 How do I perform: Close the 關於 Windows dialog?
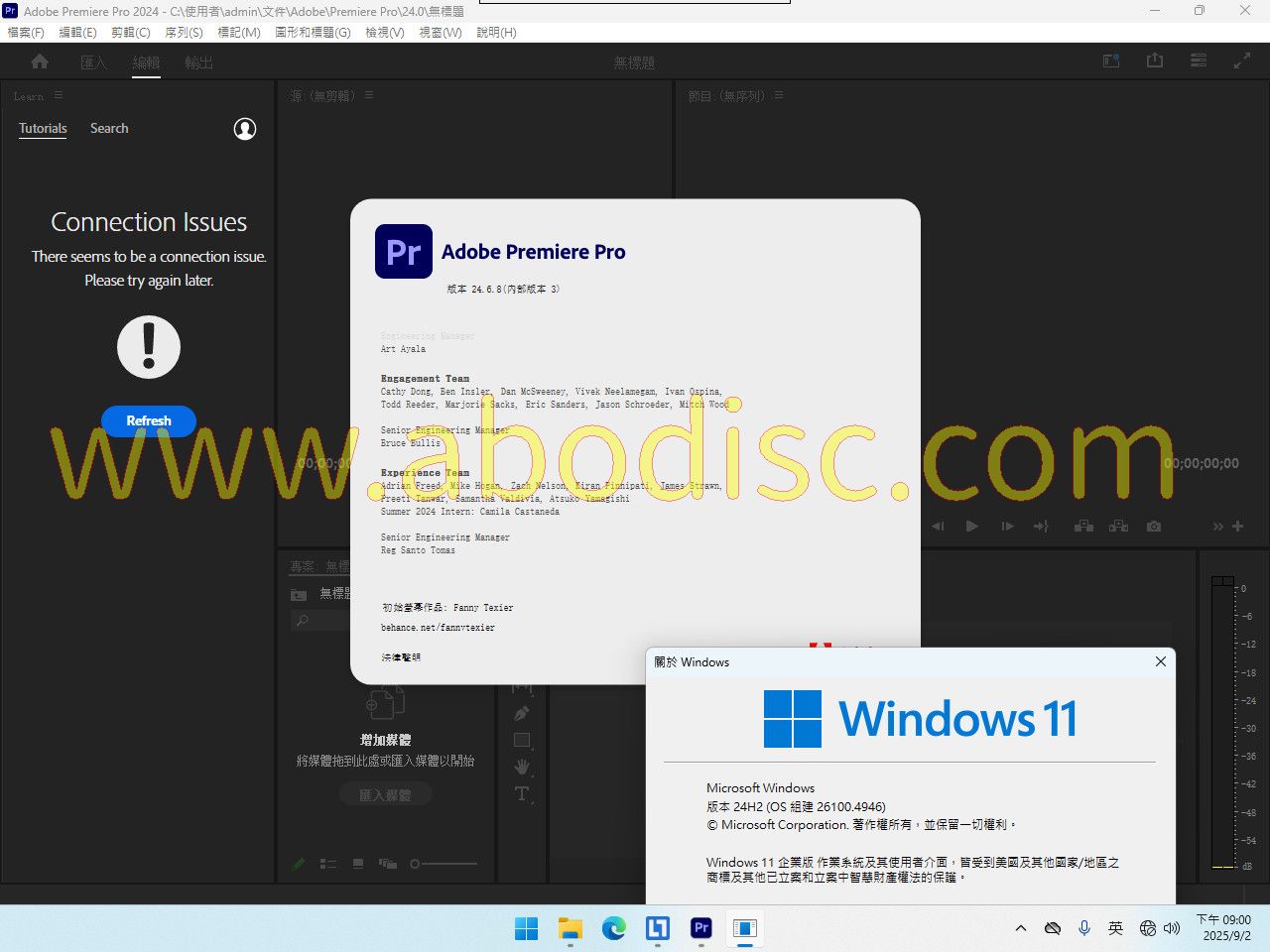coord(1161,661)
